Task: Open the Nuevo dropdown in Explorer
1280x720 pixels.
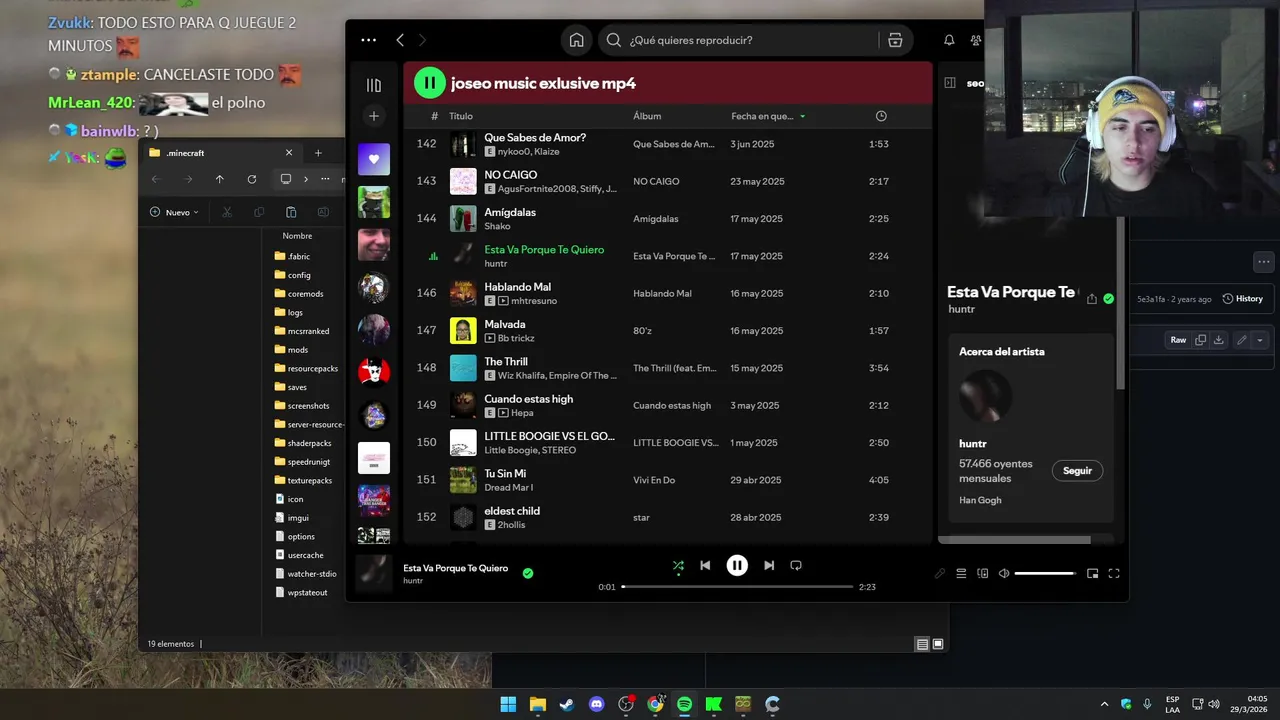Action: (174, 212)
